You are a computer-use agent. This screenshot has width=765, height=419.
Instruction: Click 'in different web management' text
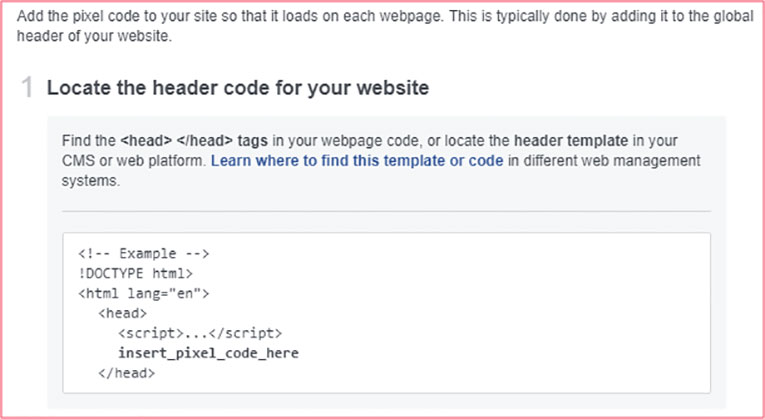tap(604, 161)
